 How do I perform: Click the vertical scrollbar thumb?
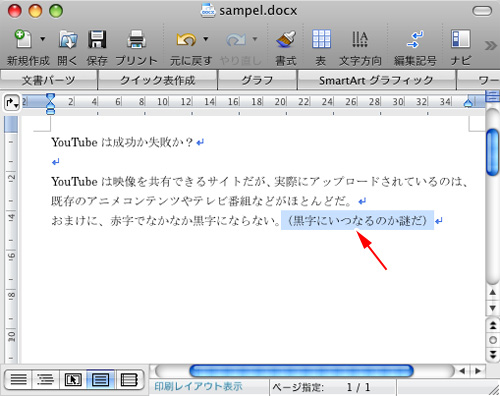click(x=492, y=152)
